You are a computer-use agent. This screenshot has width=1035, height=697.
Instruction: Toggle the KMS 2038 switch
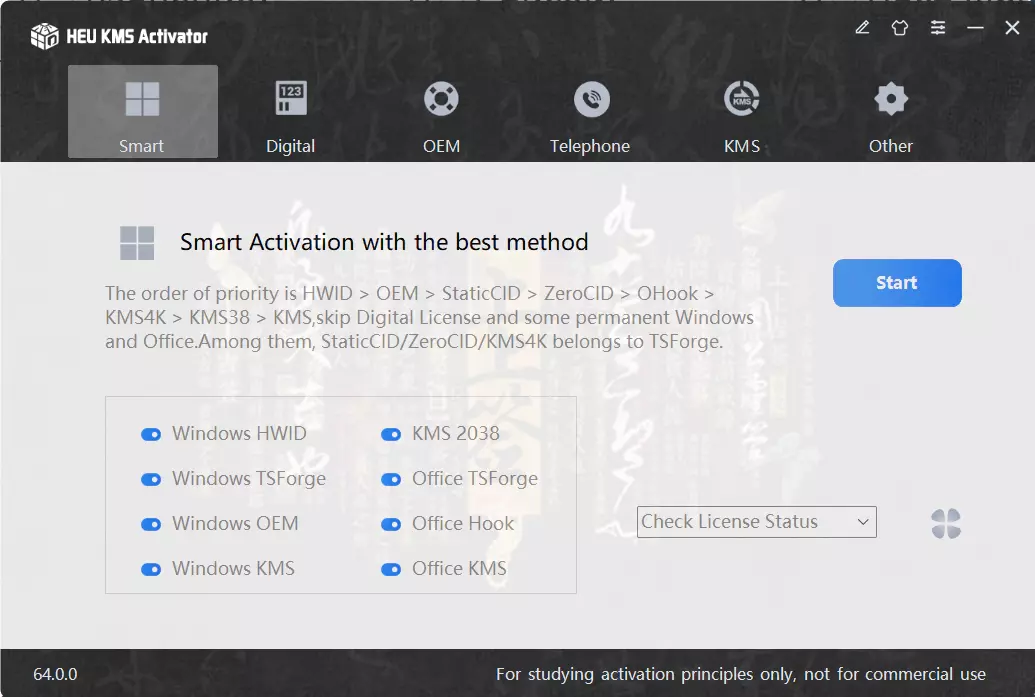tap(391, 434)
